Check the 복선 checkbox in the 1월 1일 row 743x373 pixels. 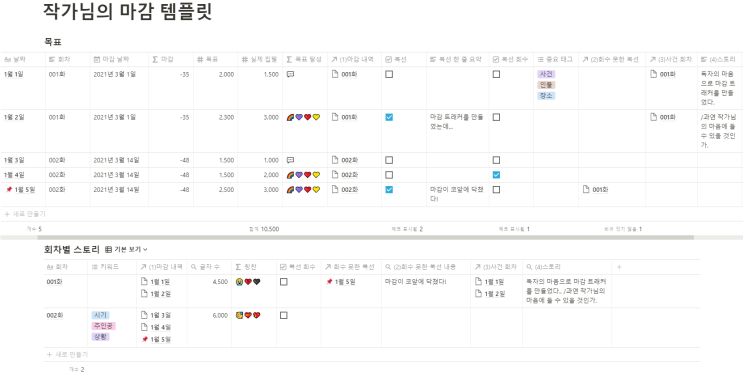click(389, 74)
